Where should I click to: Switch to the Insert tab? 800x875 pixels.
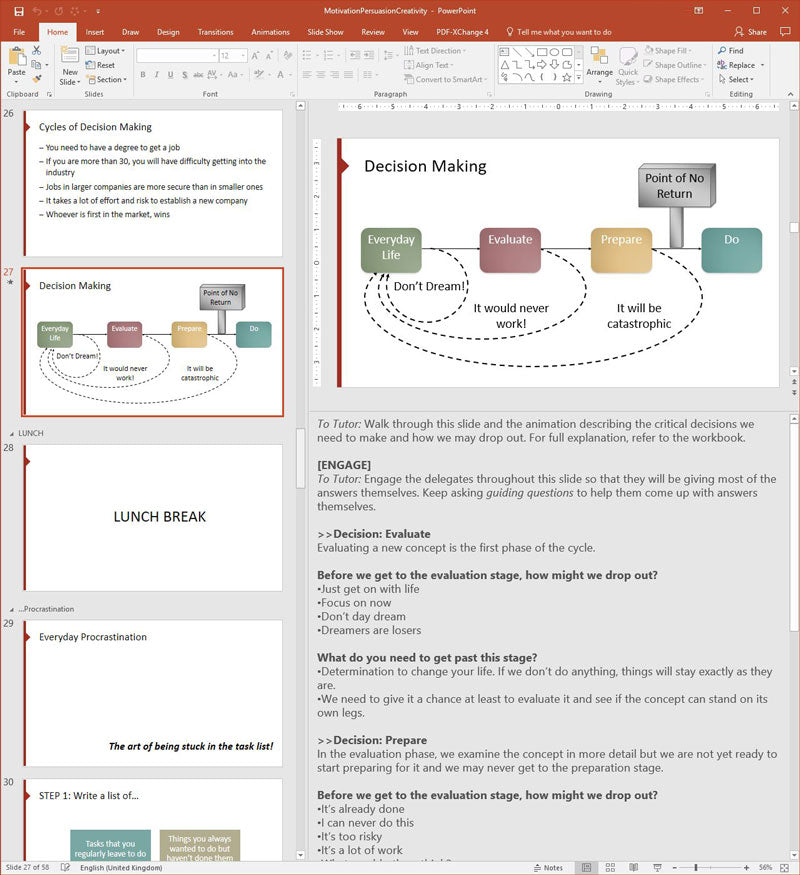coord(95,32)
